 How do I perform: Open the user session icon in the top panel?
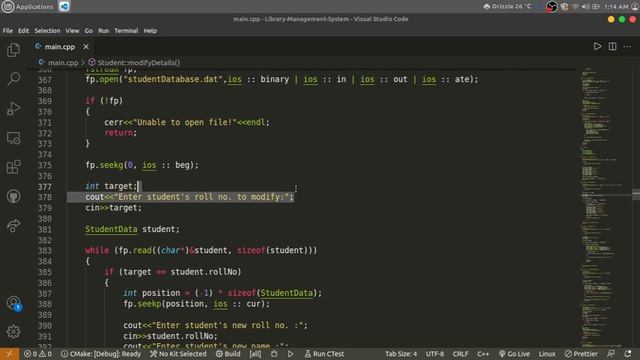(636, 7)
